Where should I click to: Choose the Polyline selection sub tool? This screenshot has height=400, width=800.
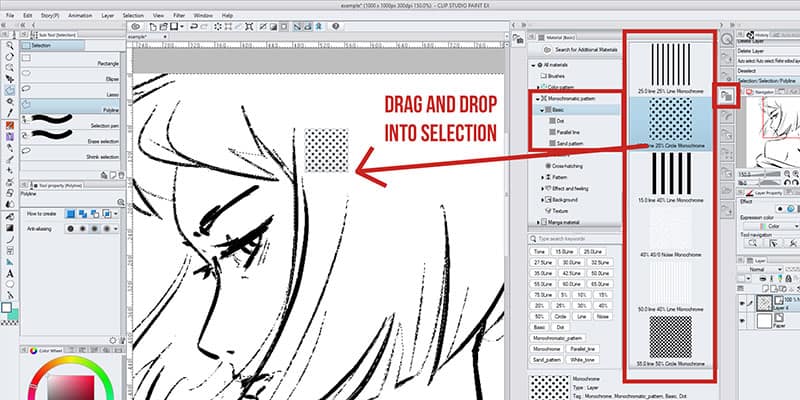[x=71, y=106]
